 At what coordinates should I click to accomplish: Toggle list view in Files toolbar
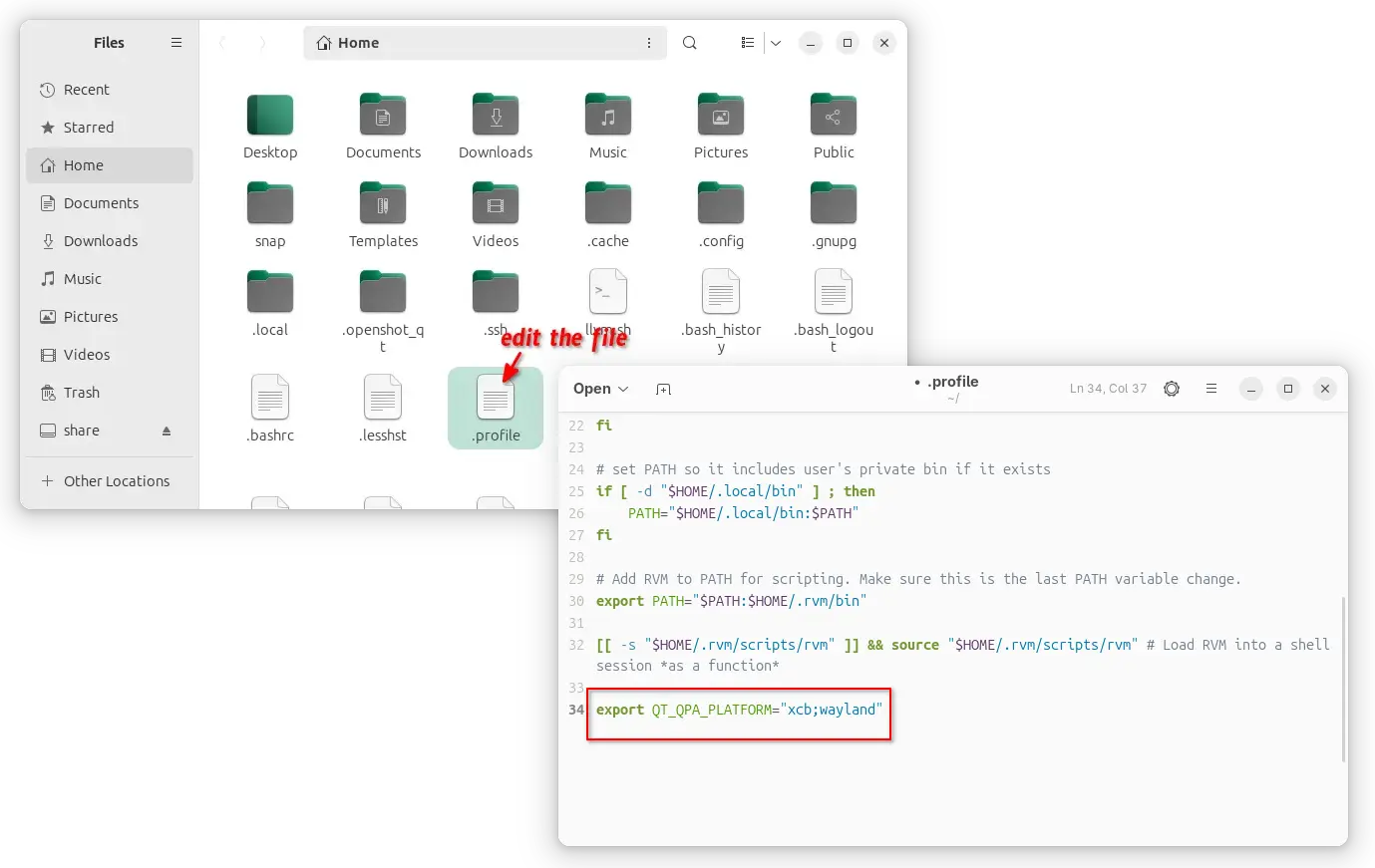748,43
